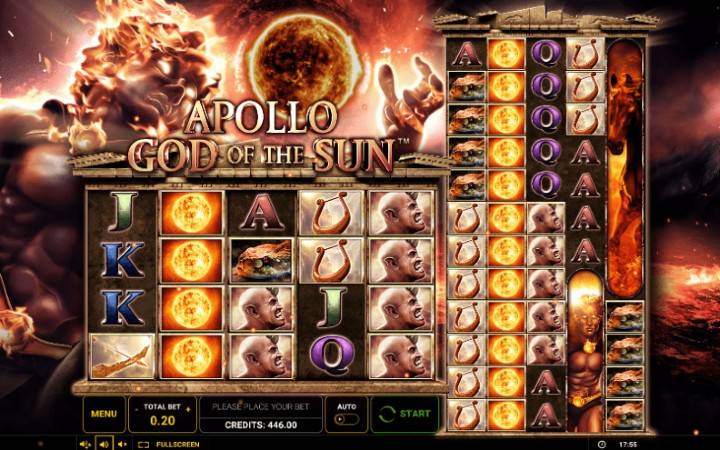Screen dimensions: 720x450
Task: Click the toad symbol on middle reel
Action: (x=262, y=261)
